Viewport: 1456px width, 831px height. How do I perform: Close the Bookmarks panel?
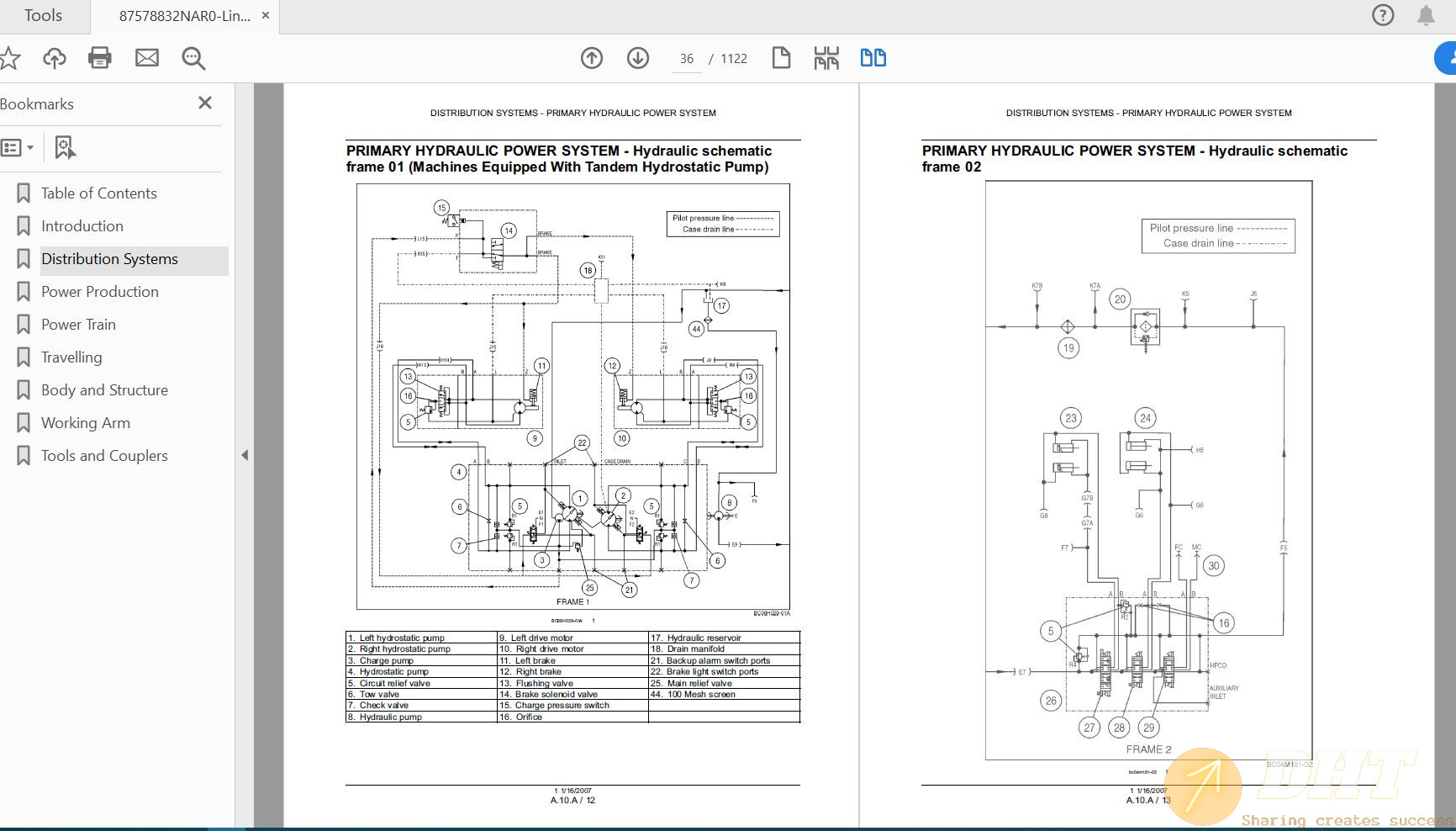[x=204, y=103]
